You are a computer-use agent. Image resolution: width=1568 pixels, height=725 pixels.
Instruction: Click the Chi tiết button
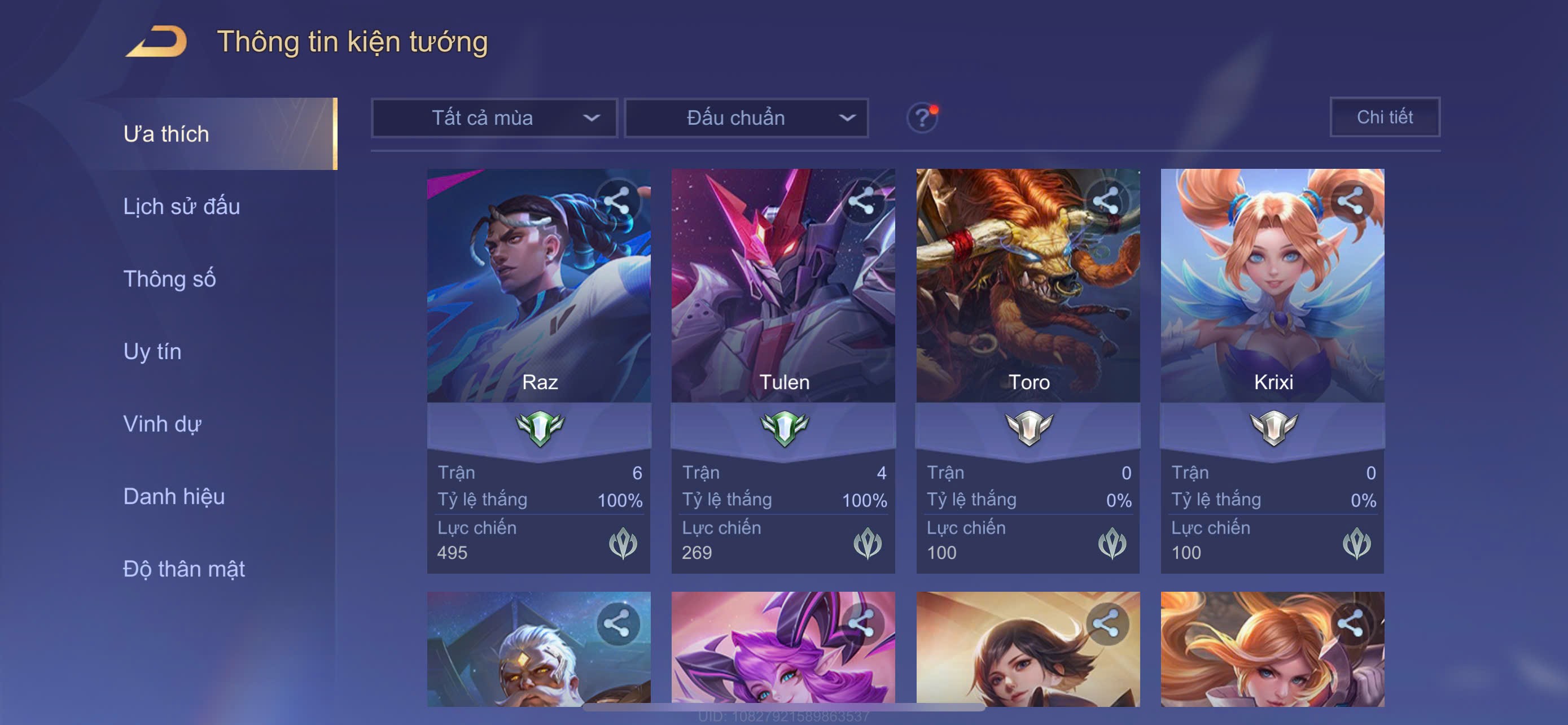(x=1385, y=117)
